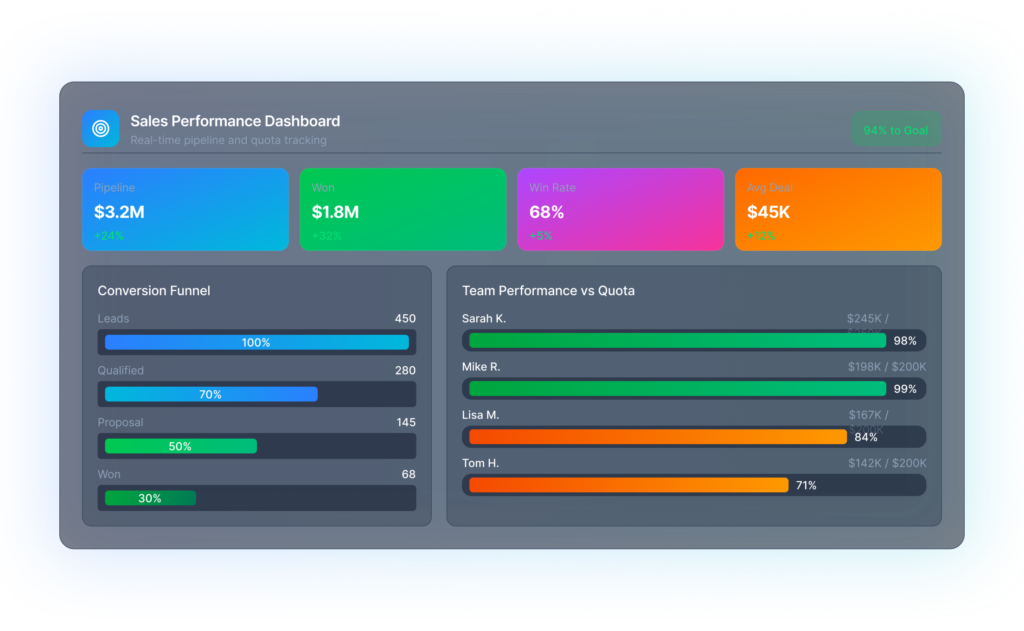Click the target logo icon in header

pyautogui.click(x=100, y=129)
